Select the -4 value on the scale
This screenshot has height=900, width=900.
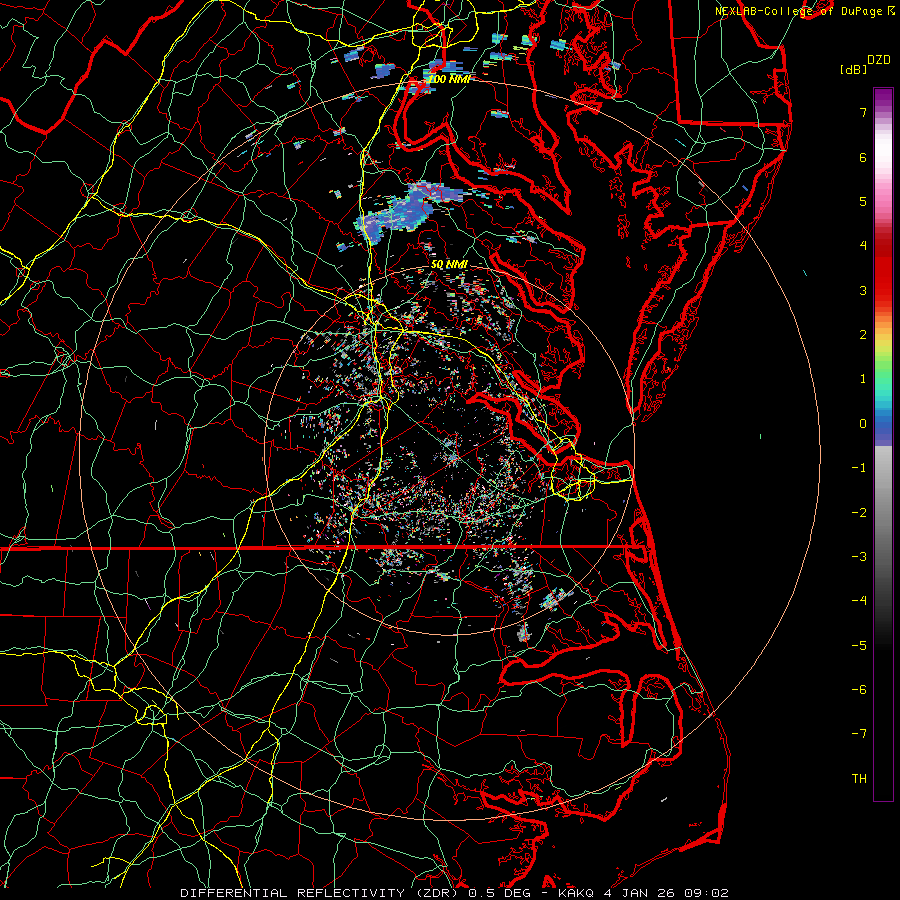(859, 601)
